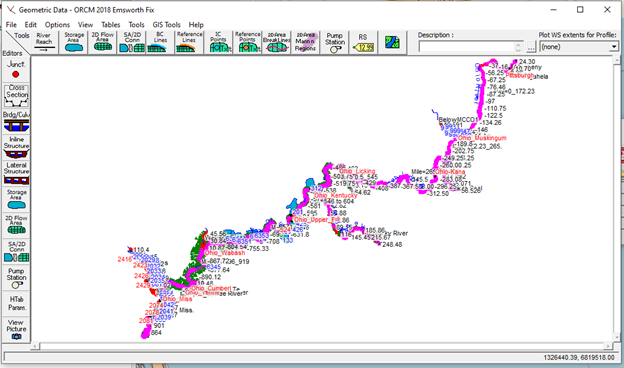Select the 2D Flow Area toolbar tool
The width and height of the screenshot is (624, 368).
pos(103,42)
